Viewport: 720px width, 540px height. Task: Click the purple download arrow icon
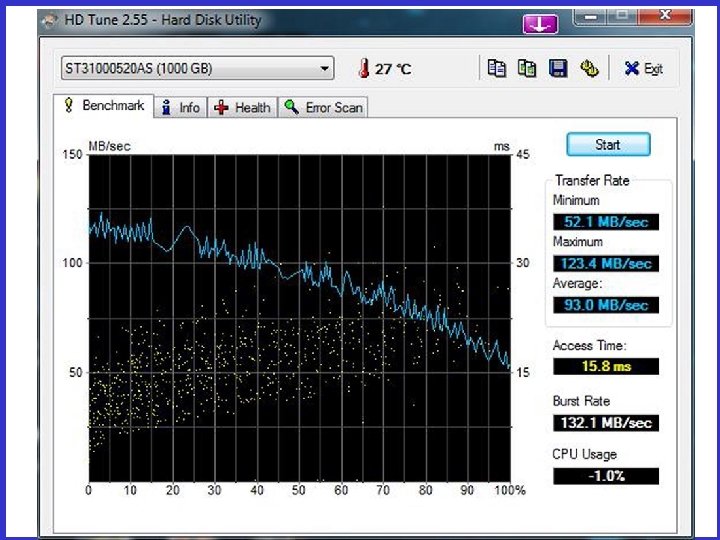[540, 22]
